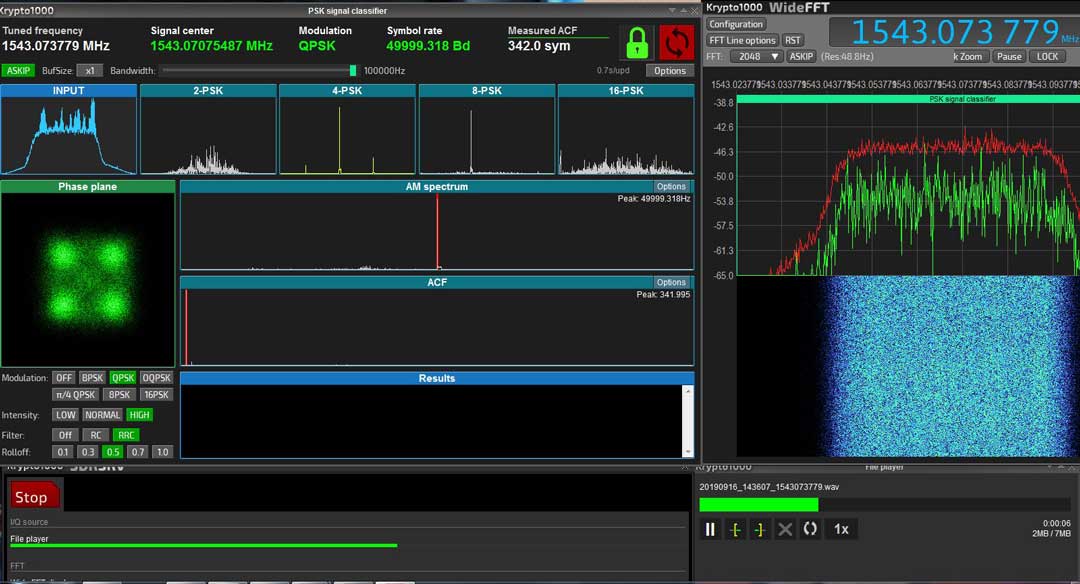1080x584 pixels.
Task: Click Pause in WideFFT
Action: [x=1009, y=56]
